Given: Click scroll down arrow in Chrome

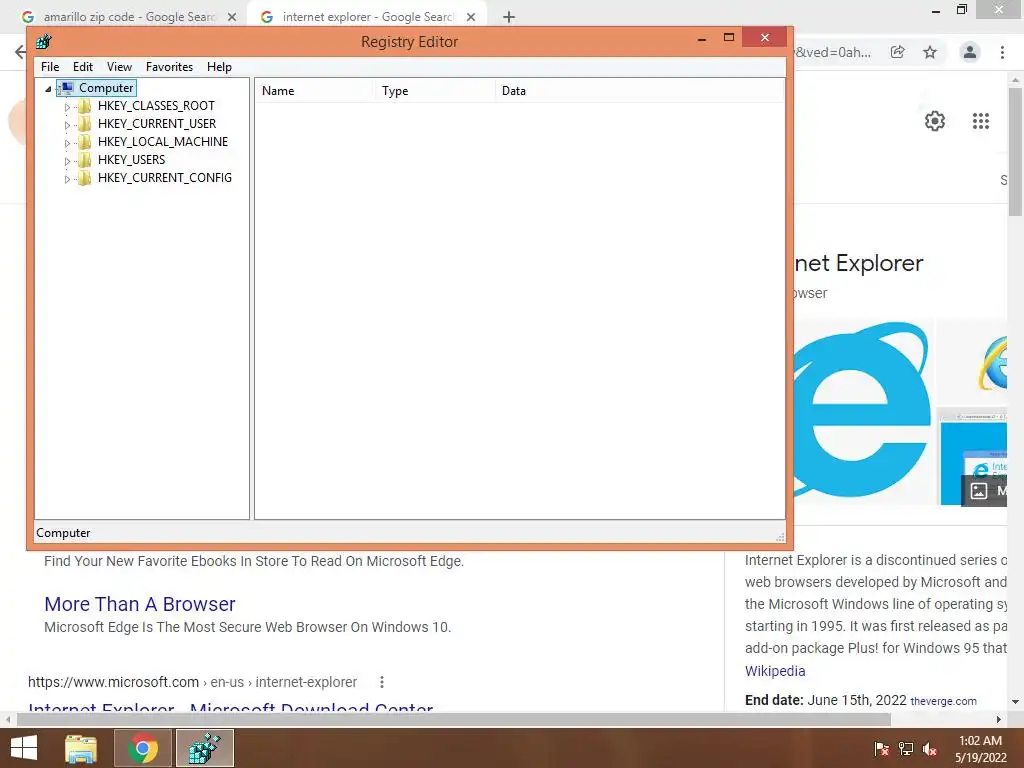Looking at the screenshot, I should (x=1015, y=702).
